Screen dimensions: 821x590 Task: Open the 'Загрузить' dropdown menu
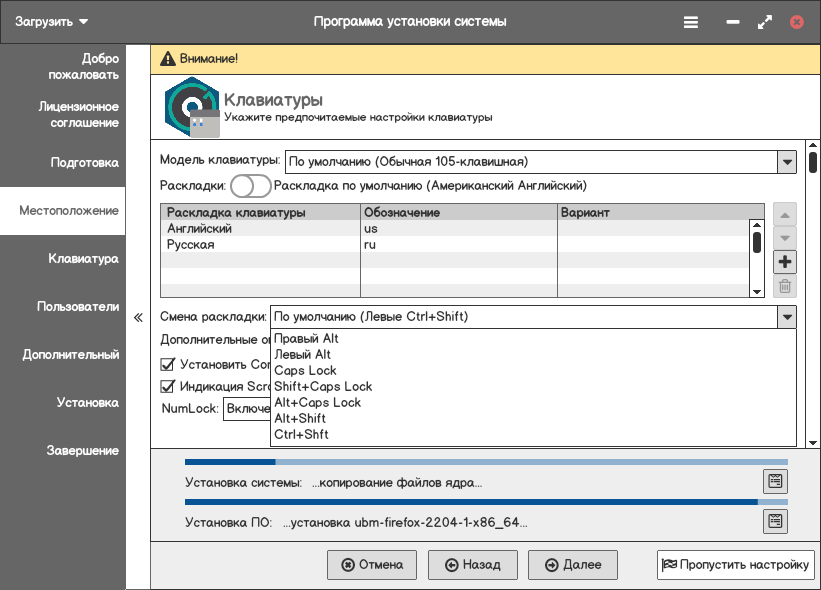point(52,21)
